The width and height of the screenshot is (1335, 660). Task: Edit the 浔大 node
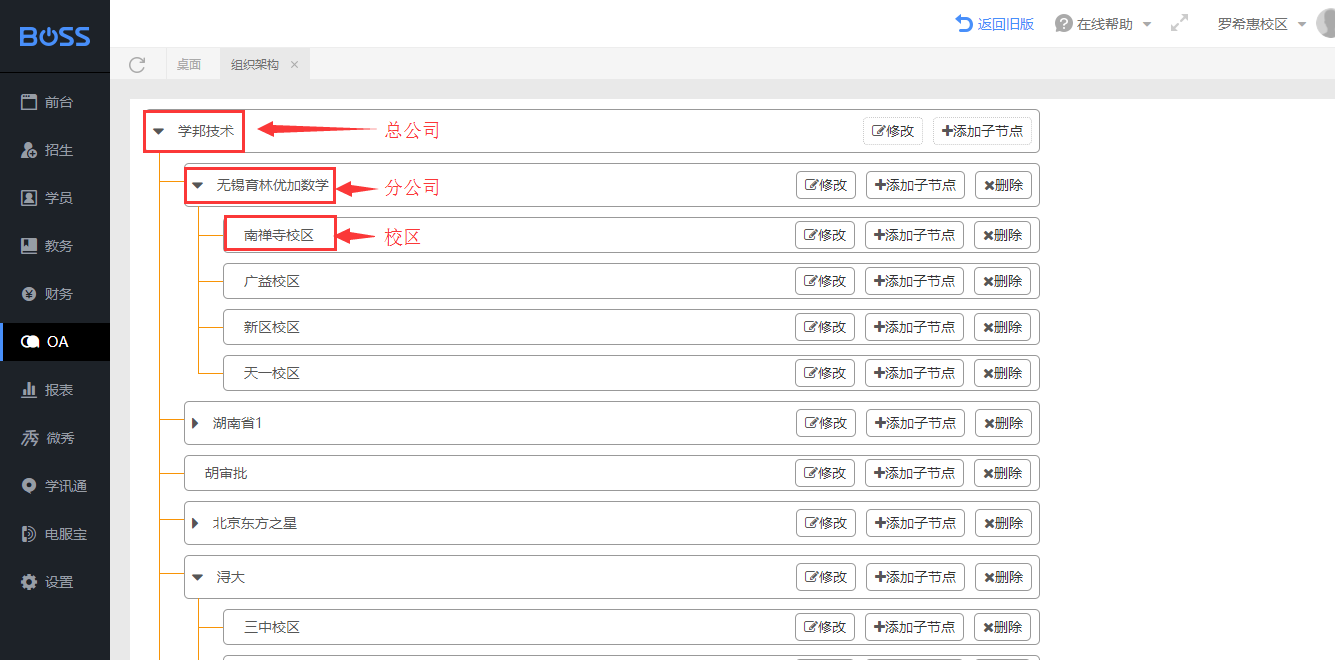[826, 577]
